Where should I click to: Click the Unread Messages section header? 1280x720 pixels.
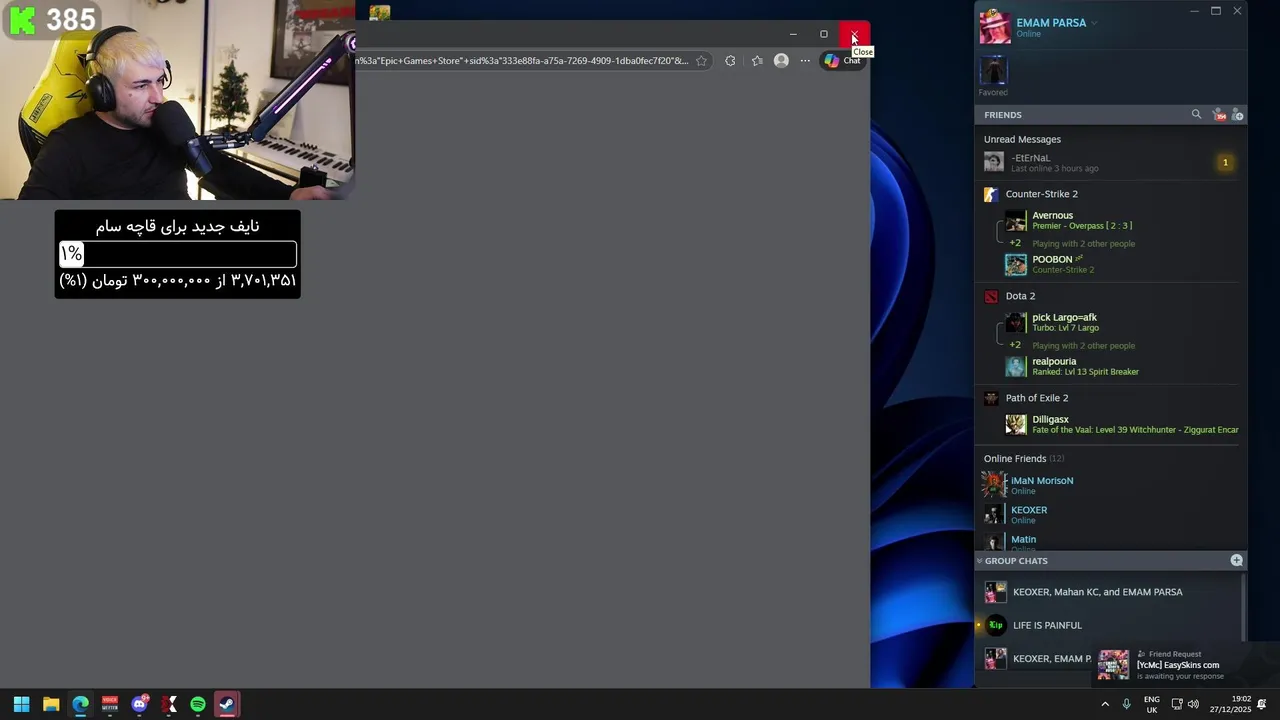click(1022, 140)
